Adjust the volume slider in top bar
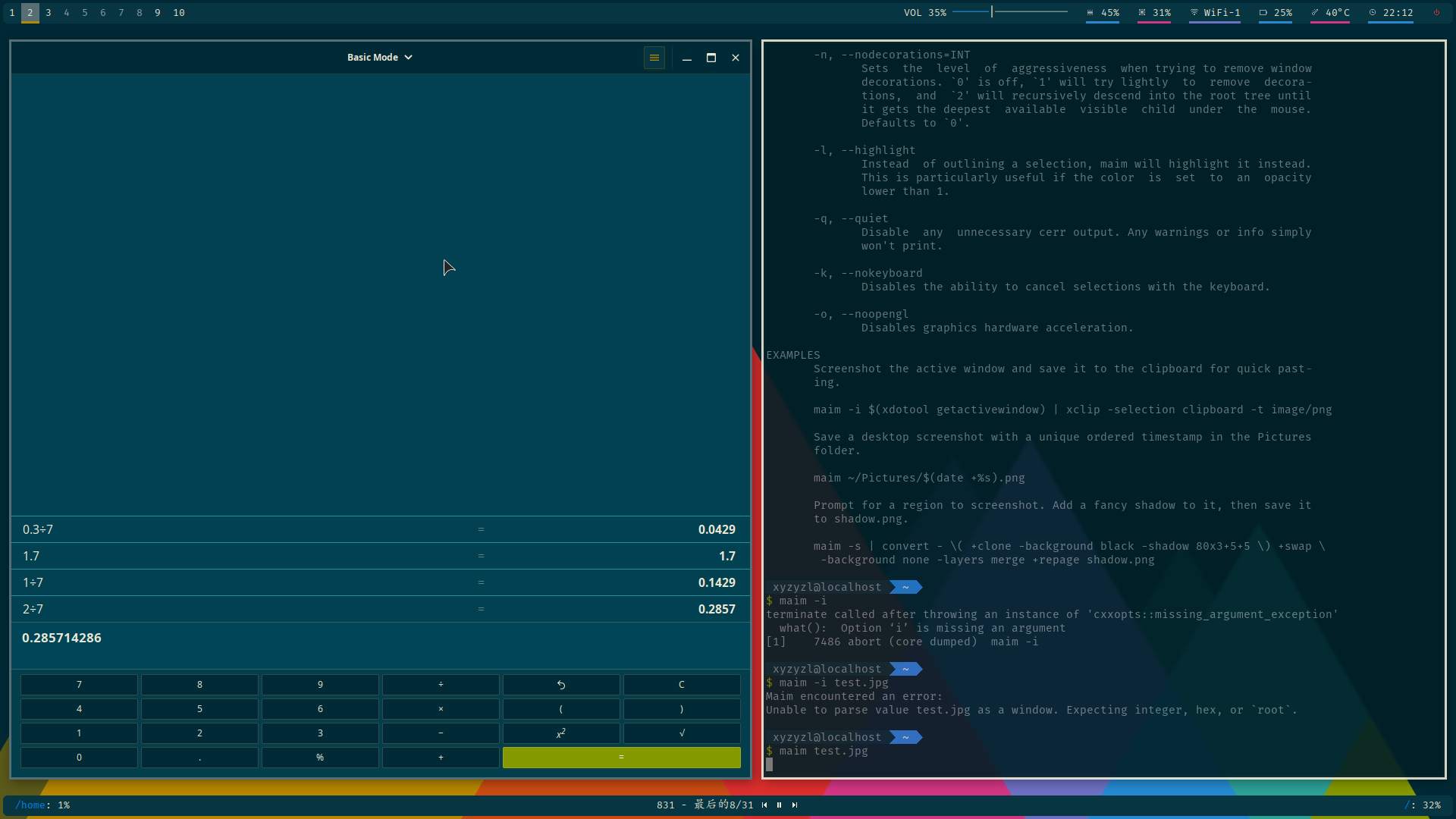Viewport: 1456px width, 819px height. pyautogui.click(x=1009, y=12)
